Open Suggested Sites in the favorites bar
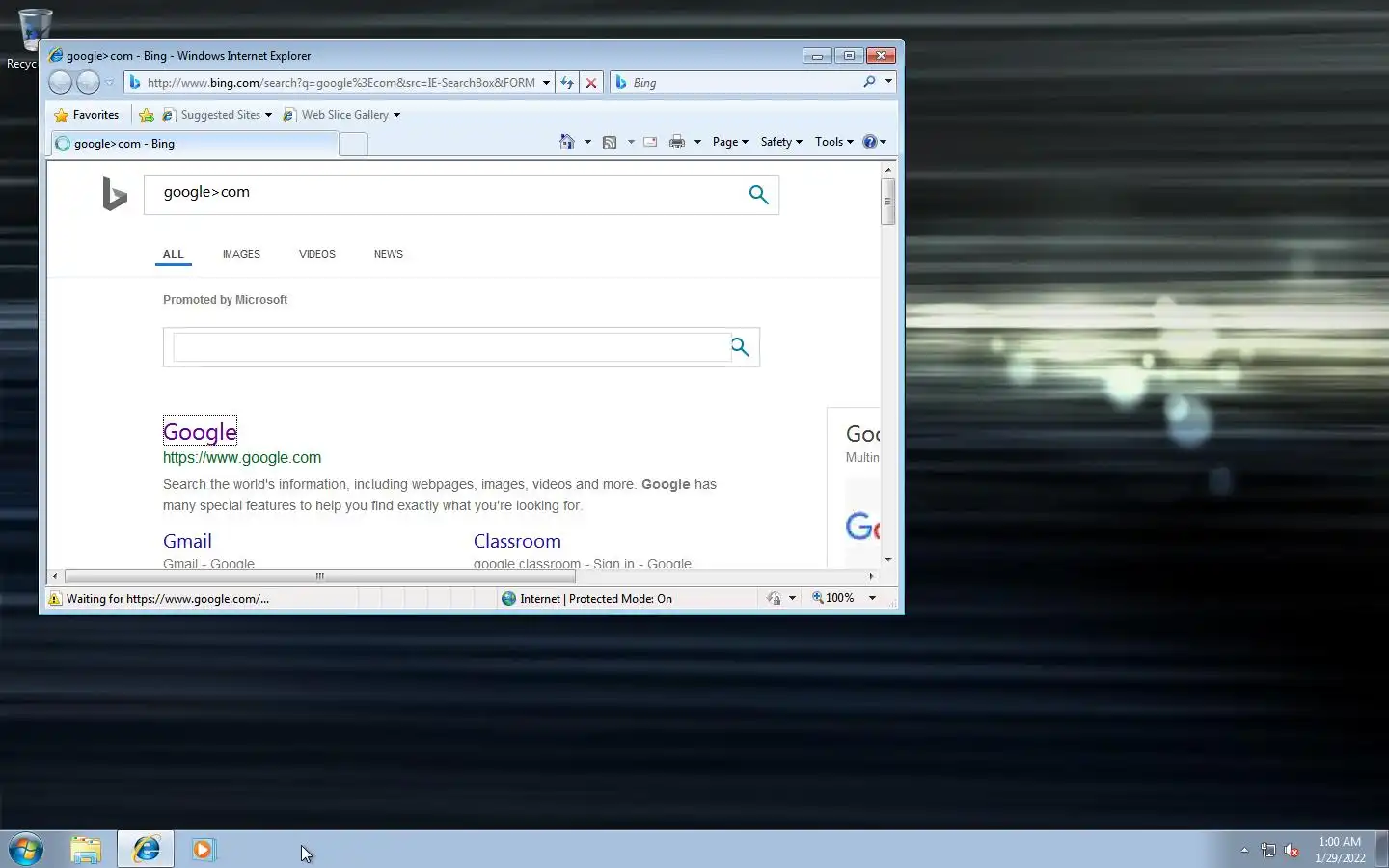This screenshot has height=868, width=1389. [217, 115]
